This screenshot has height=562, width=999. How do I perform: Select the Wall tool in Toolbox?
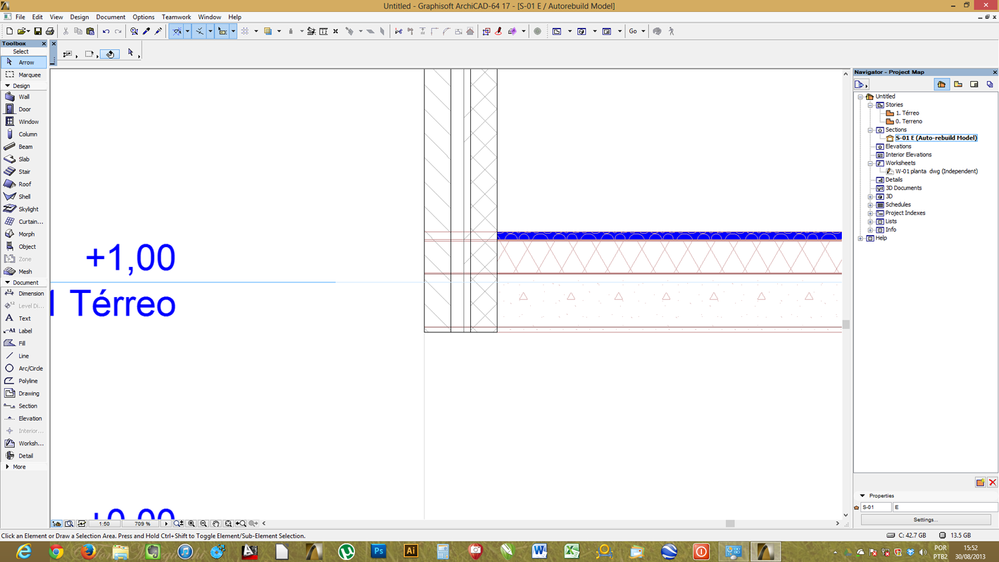click(x=23, y=97)
